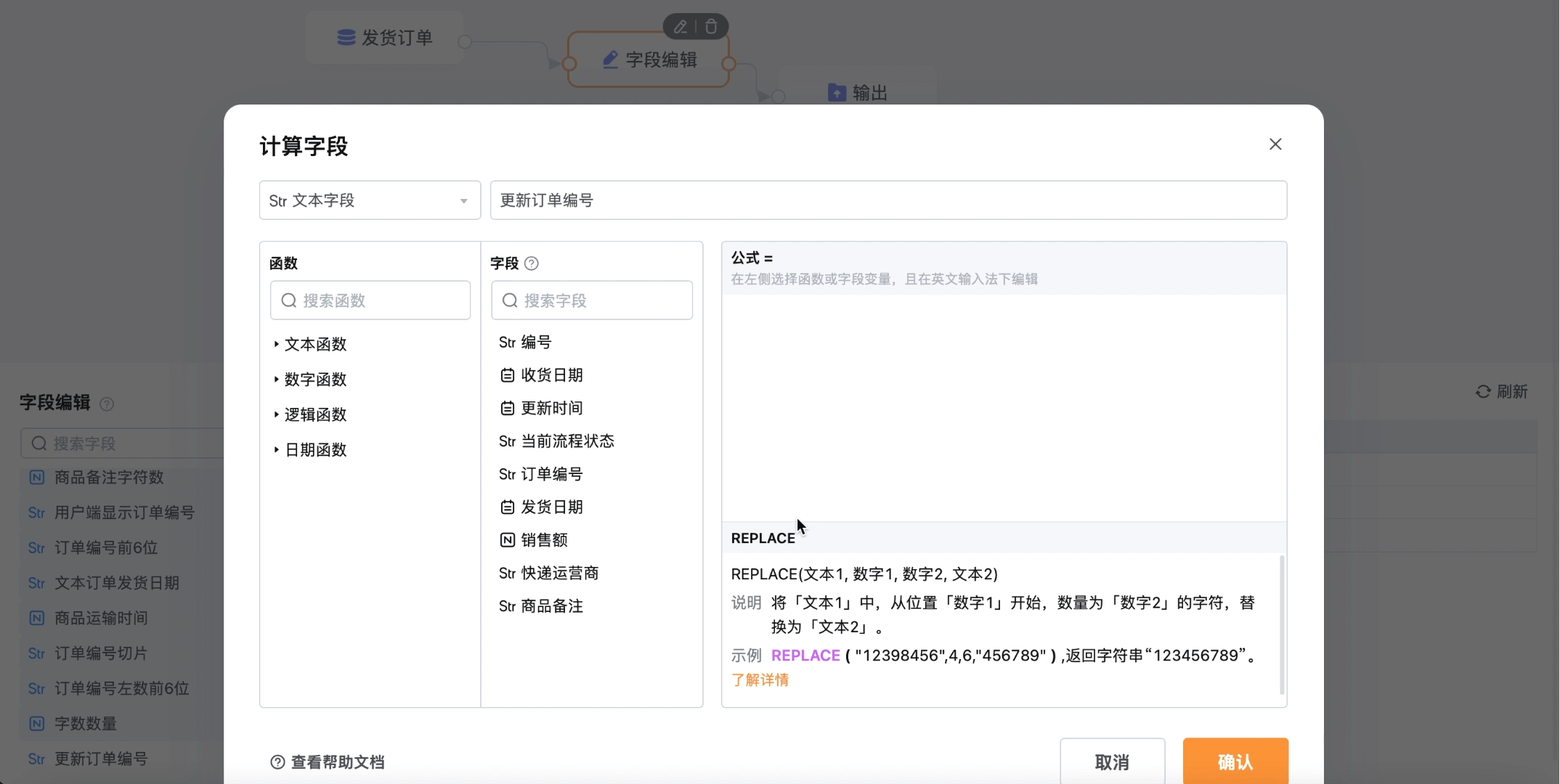1560x784 pixels.
Task: Insert the 编号 field
Action: pyautogui.click(x=525, y=342)
